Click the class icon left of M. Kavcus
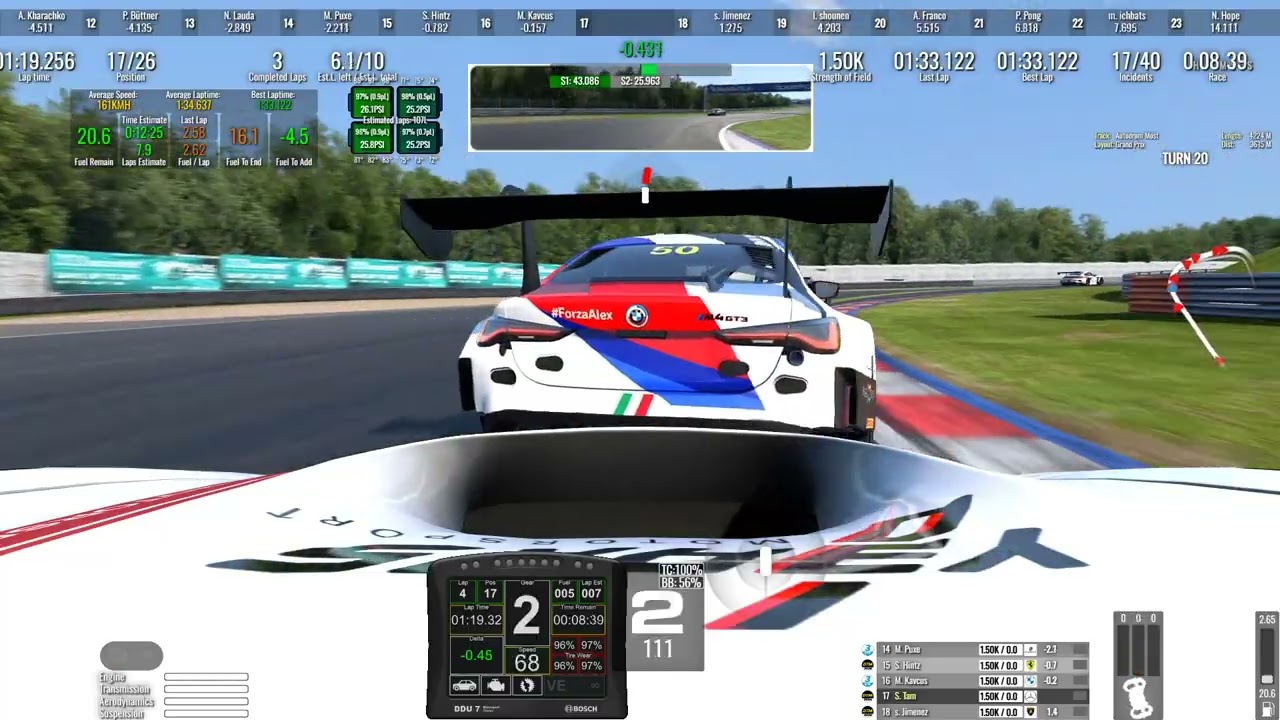 pyautogui.click(x=867, y=681)
